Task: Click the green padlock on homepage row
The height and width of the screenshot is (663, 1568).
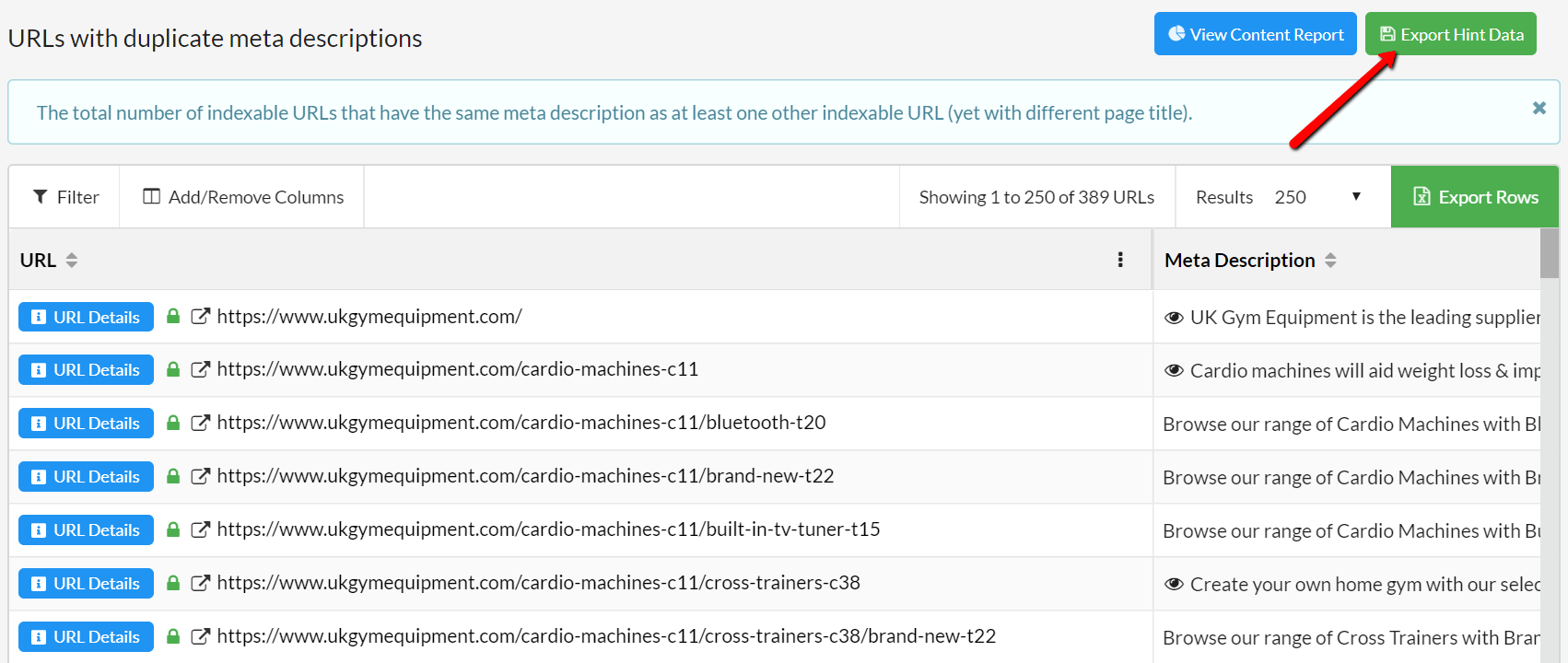Action: click(172, 316)
